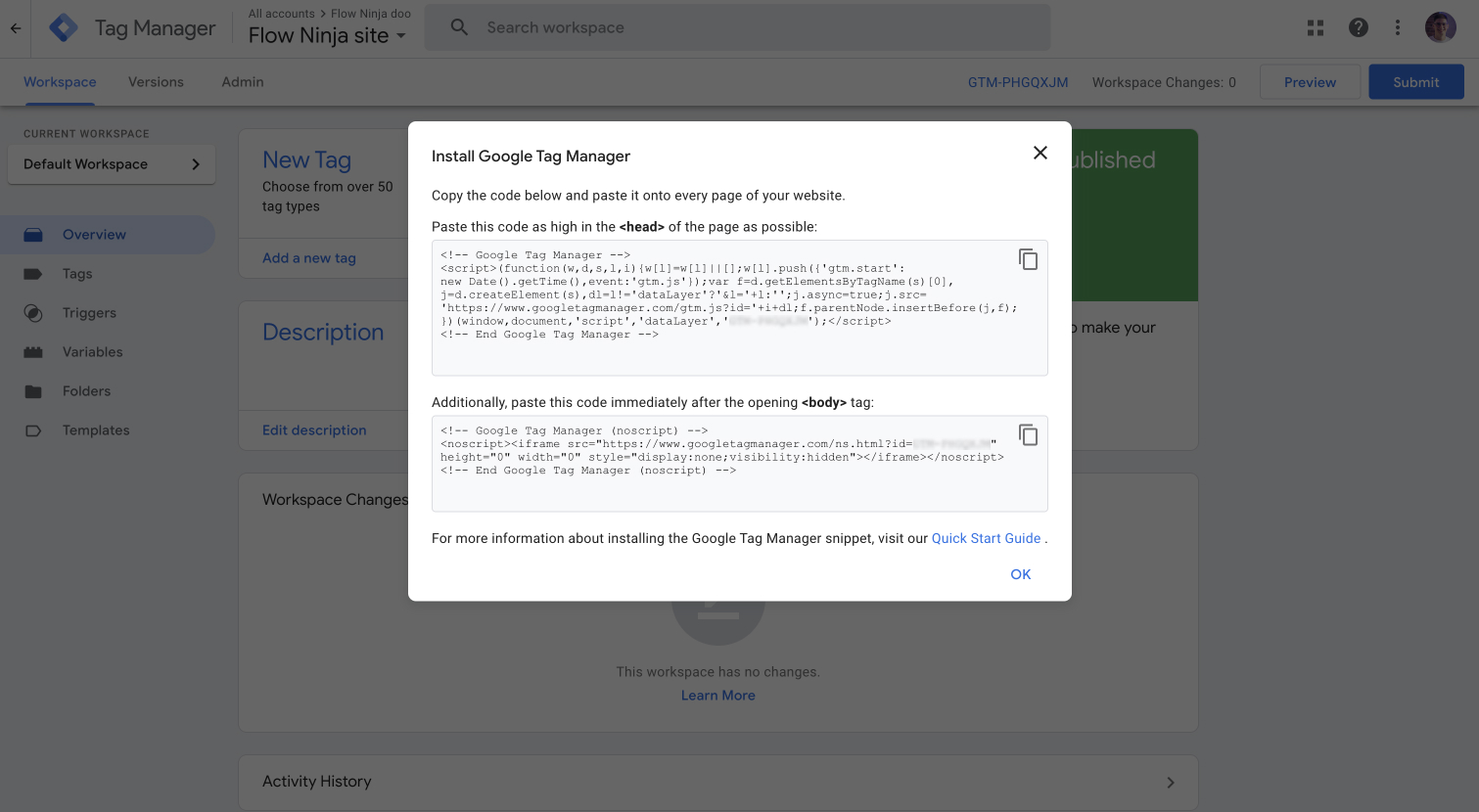Click the Activity History heading
The height and width of the screenshot is (812, 1479).
tap(317, 782)
